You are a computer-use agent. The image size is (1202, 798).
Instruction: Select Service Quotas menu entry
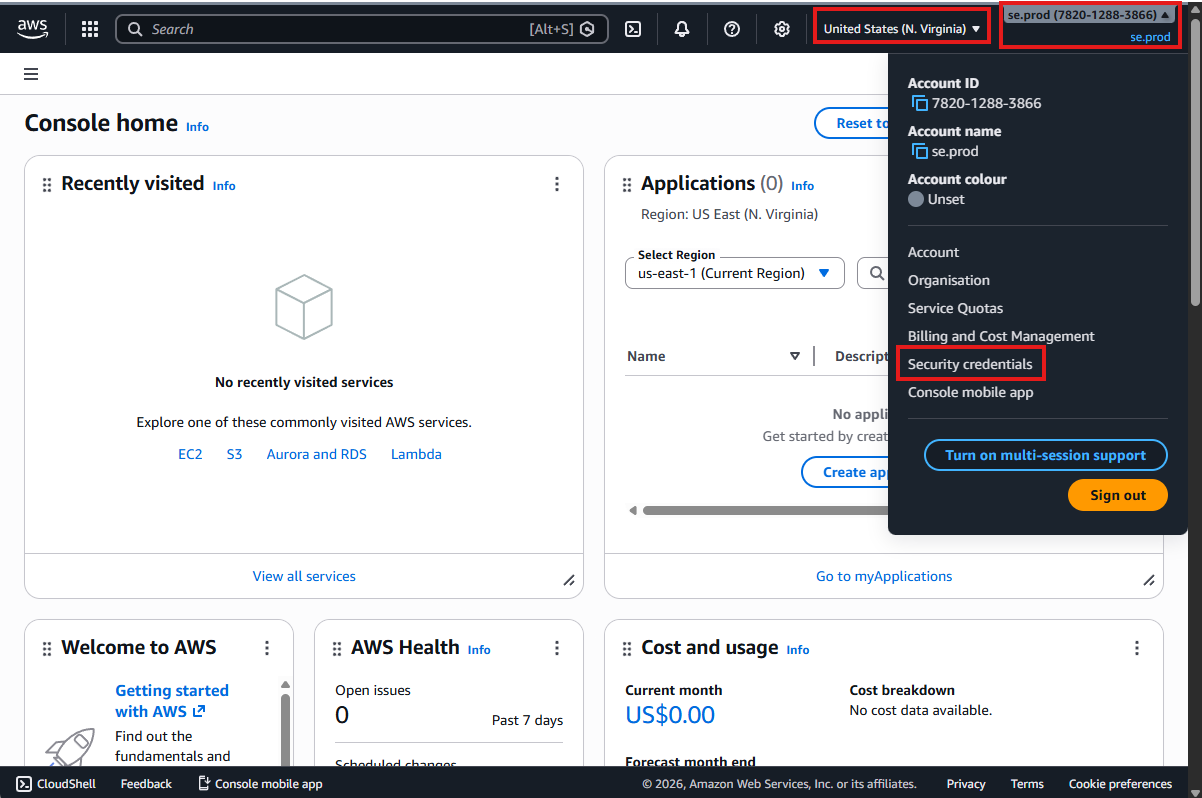tap(955, 308)
